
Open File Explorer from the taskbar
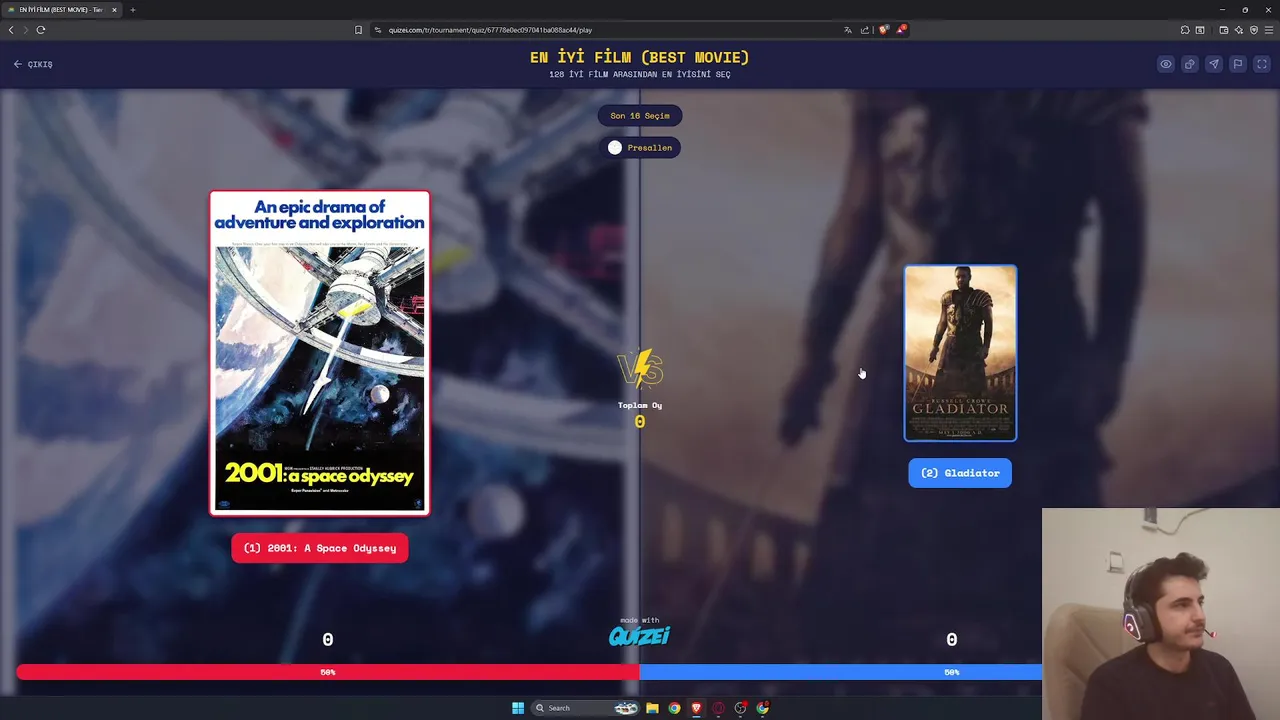(652, 708)
